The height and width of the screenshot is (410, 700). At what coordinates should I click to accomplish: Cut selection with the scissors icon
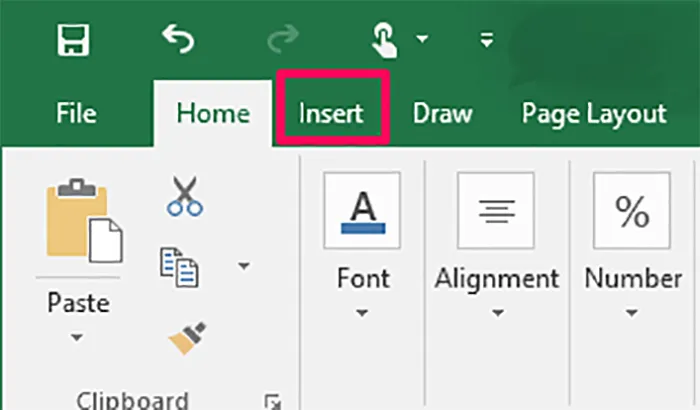(185, 197)
